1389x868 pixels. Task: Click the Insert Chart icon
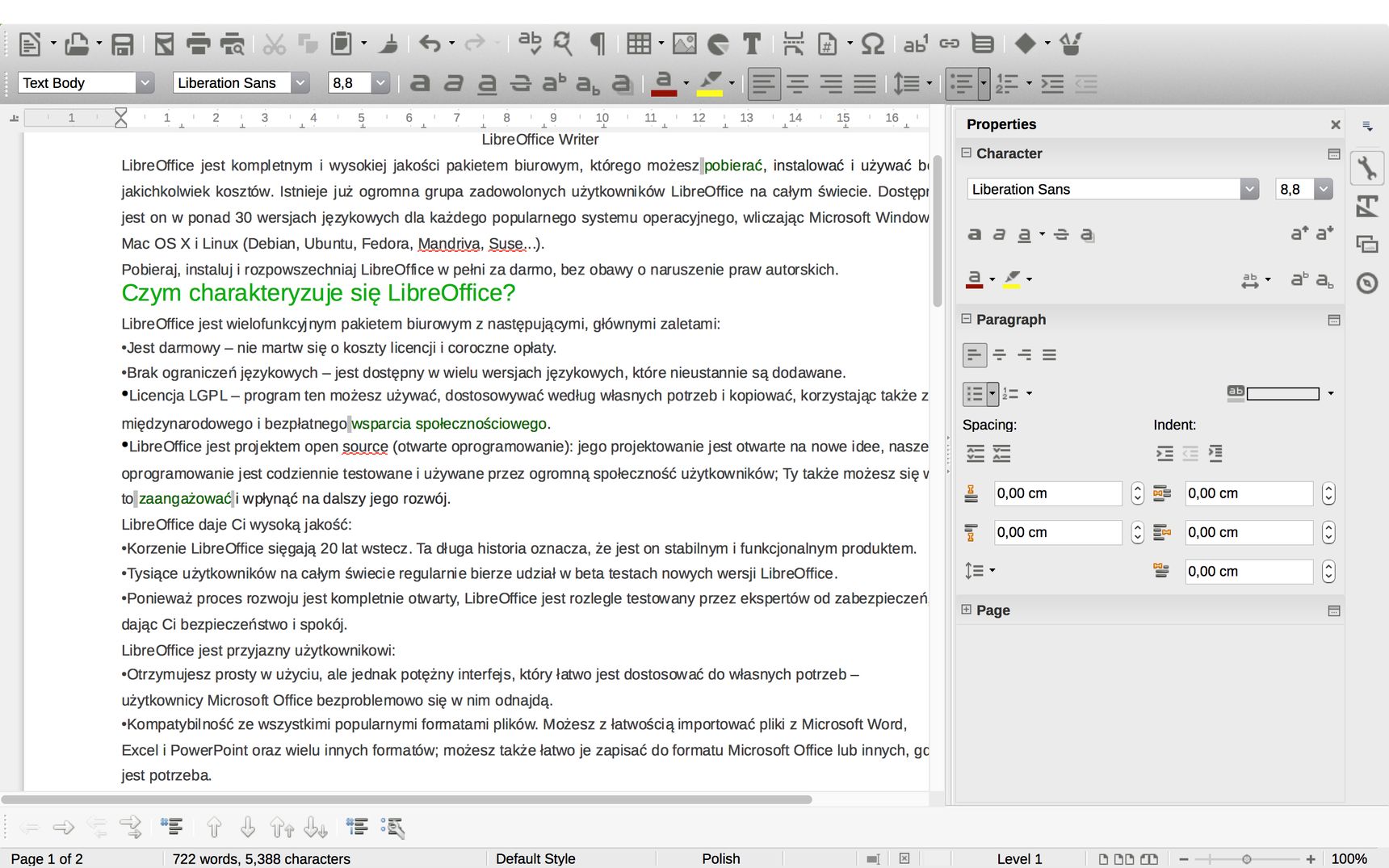[x=718, y=44]
